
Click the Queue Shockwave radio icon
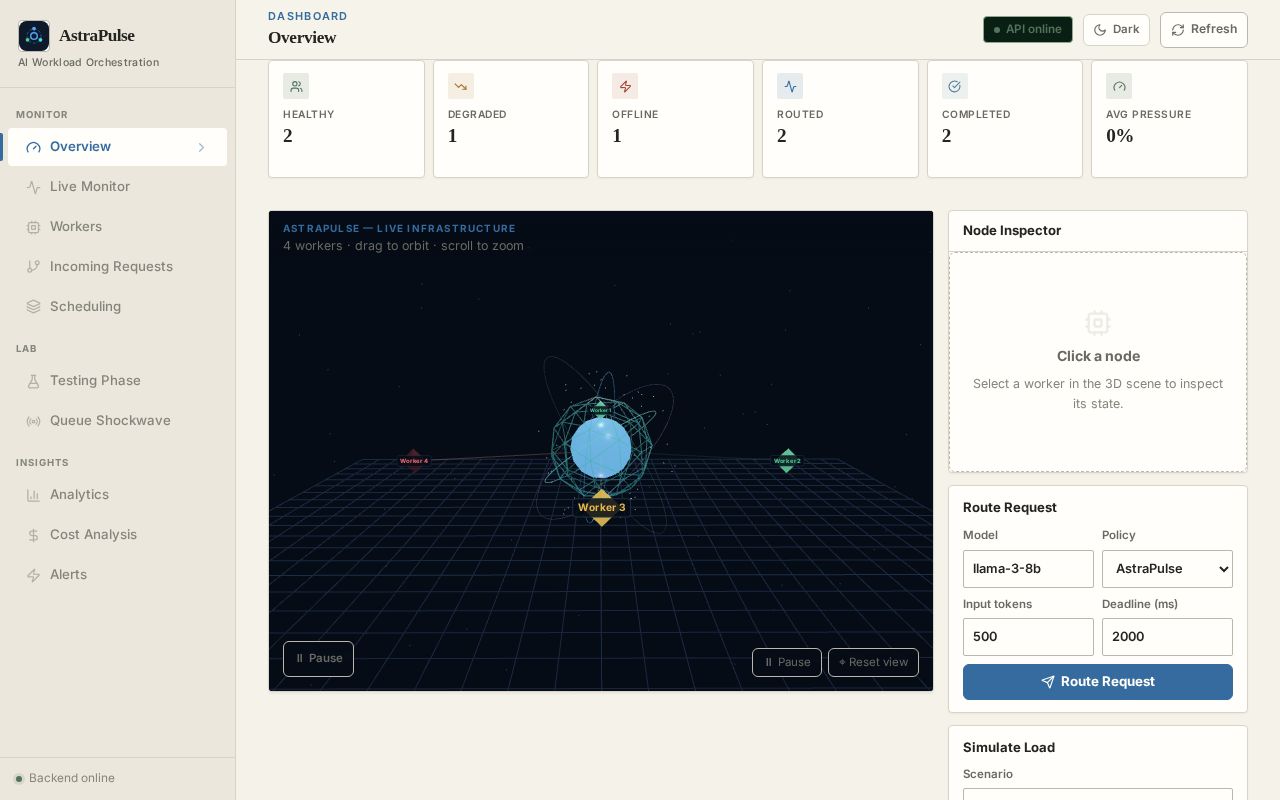click(33, 421)
